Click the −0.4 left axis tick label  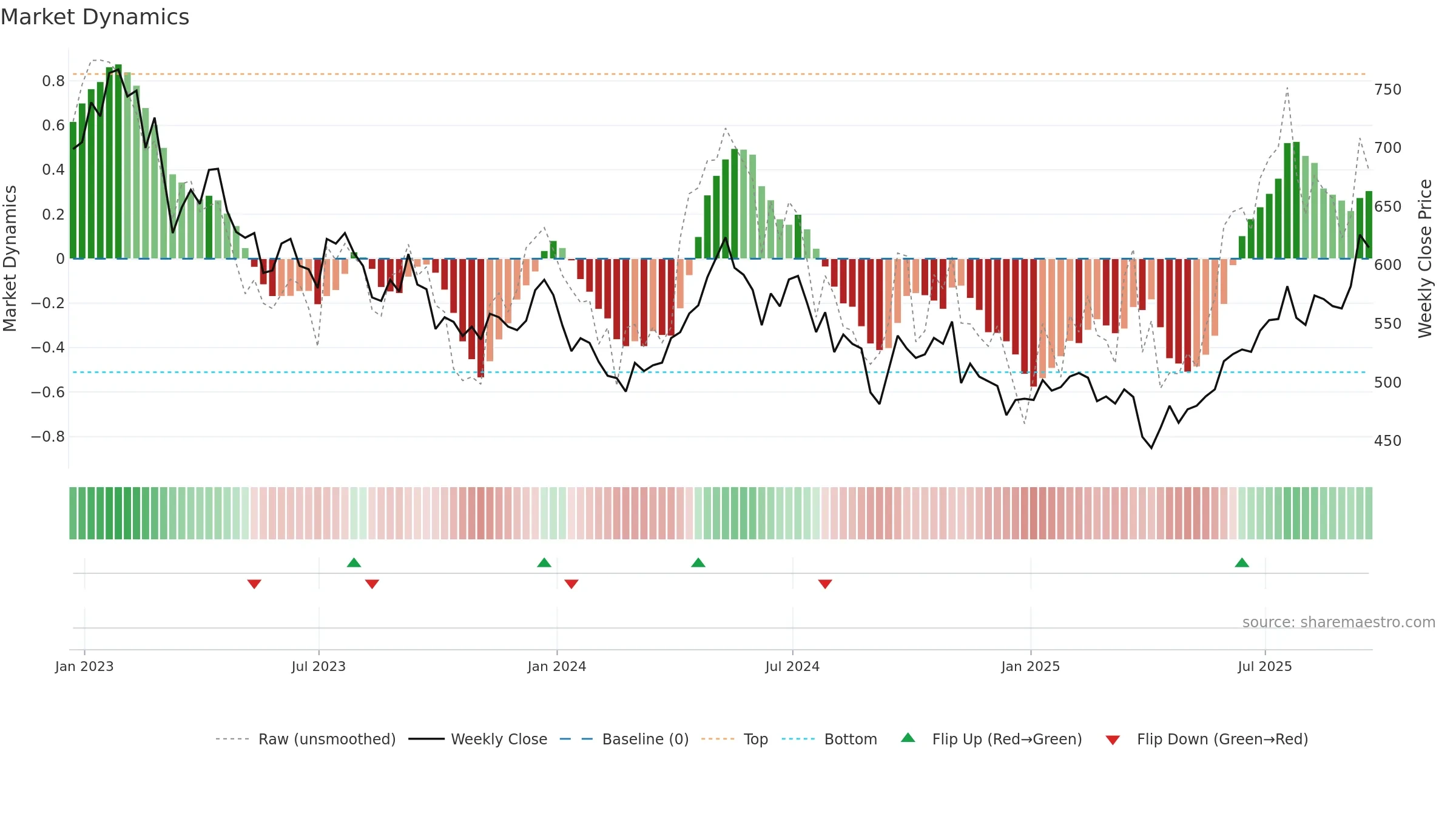click(48, 348)
